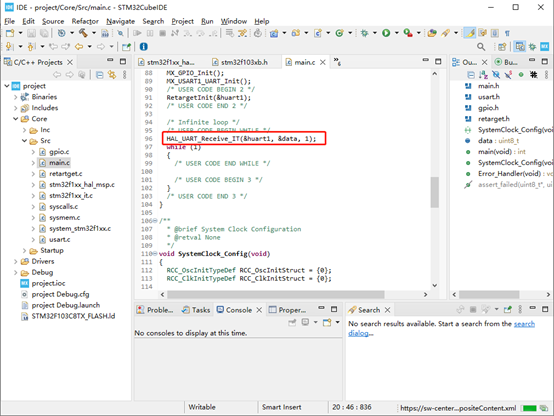The width and height of the screenshot is (554, 416).
Task: Toggle Mark Occurrences highlighter button
Action: tap(470, 33)
